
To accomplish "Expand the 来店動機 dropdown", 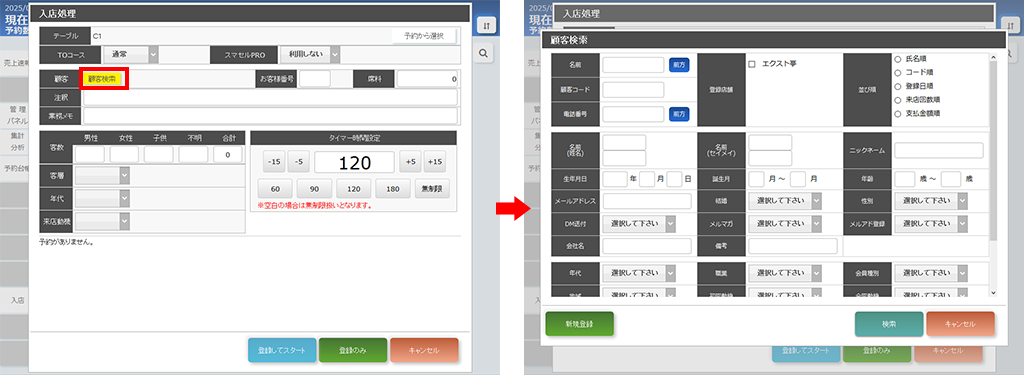I will coord(103,221).
